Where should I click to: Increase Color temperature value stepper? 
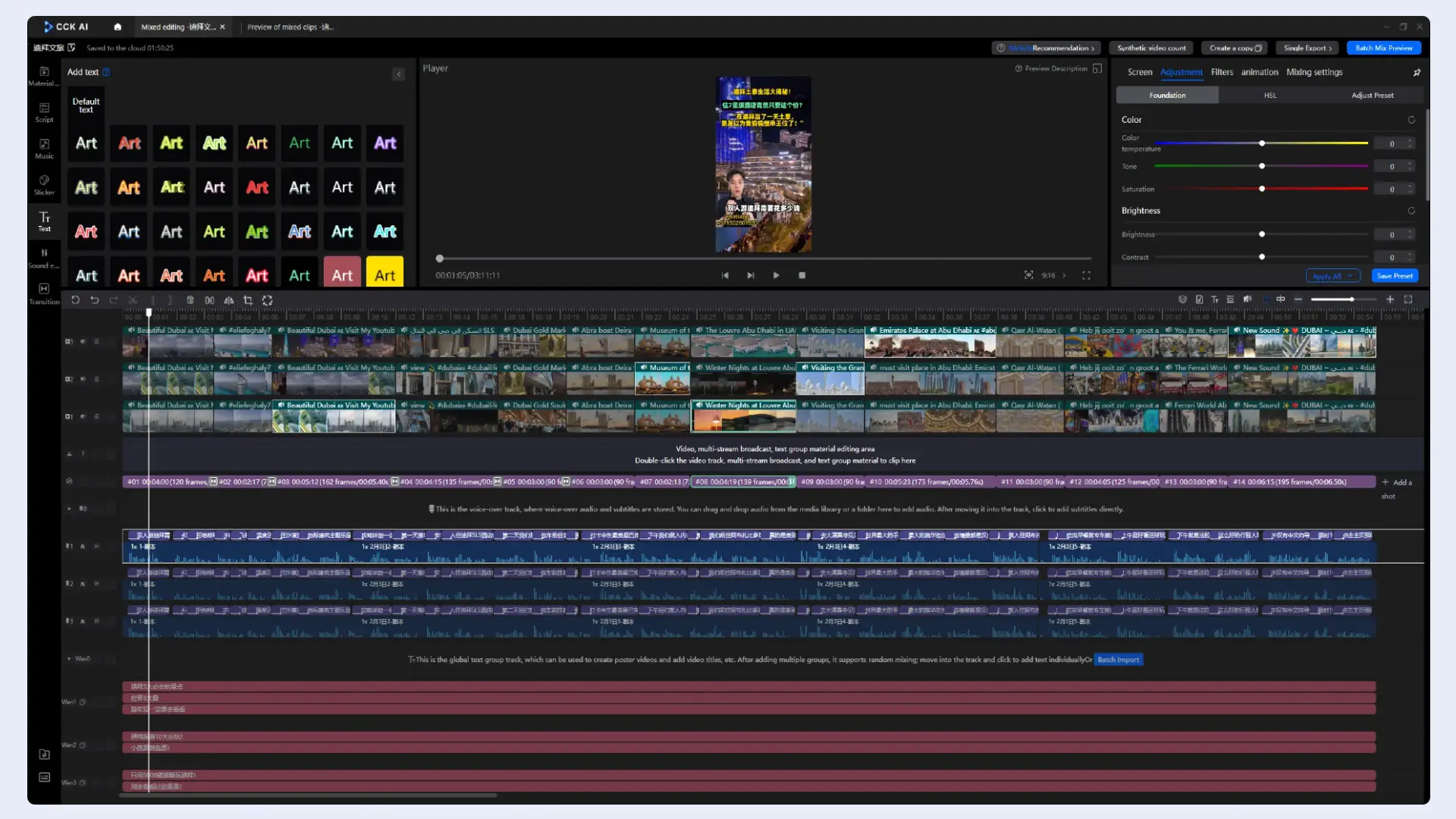point(1410,140)
